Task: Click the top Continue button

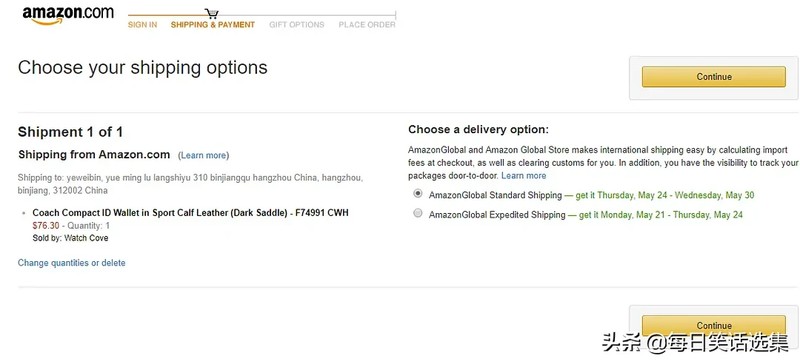Action: pos(713,77)
